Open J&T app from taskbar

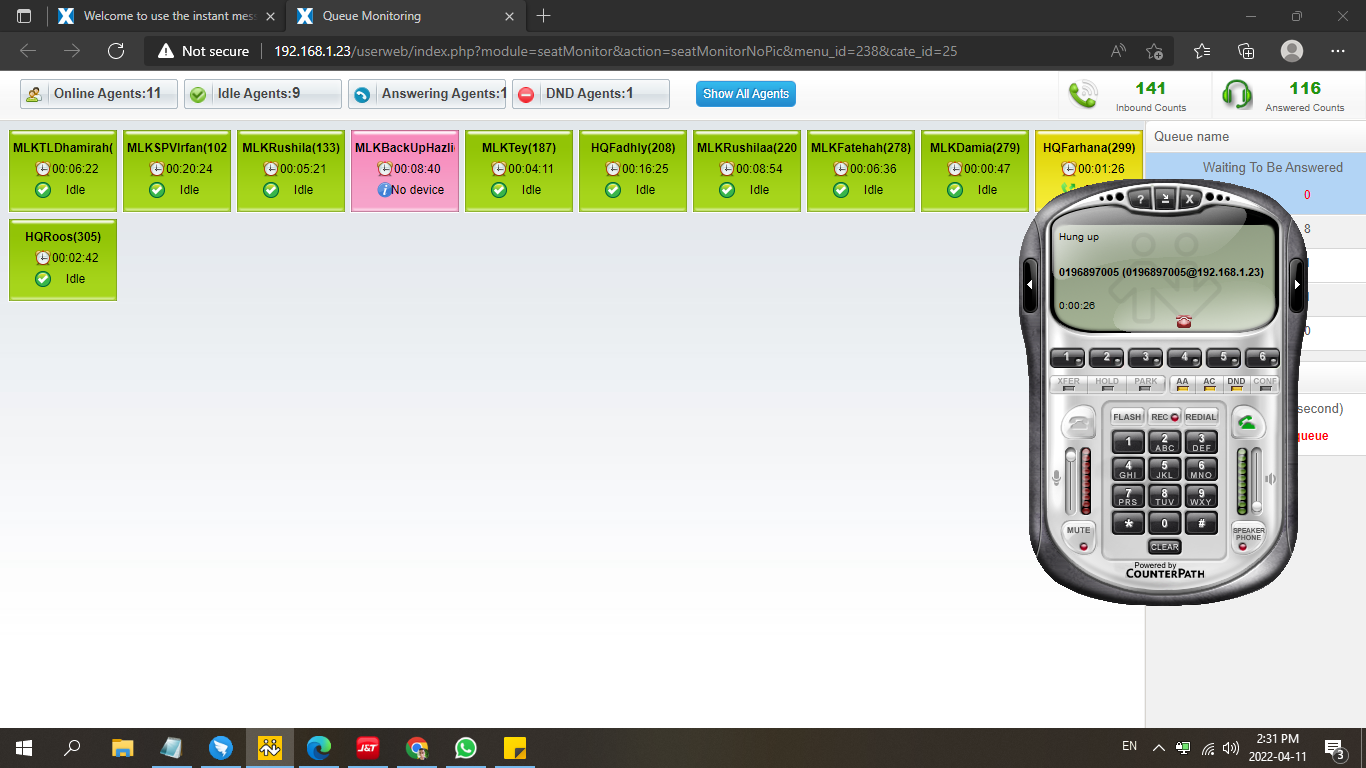point(368,748)
